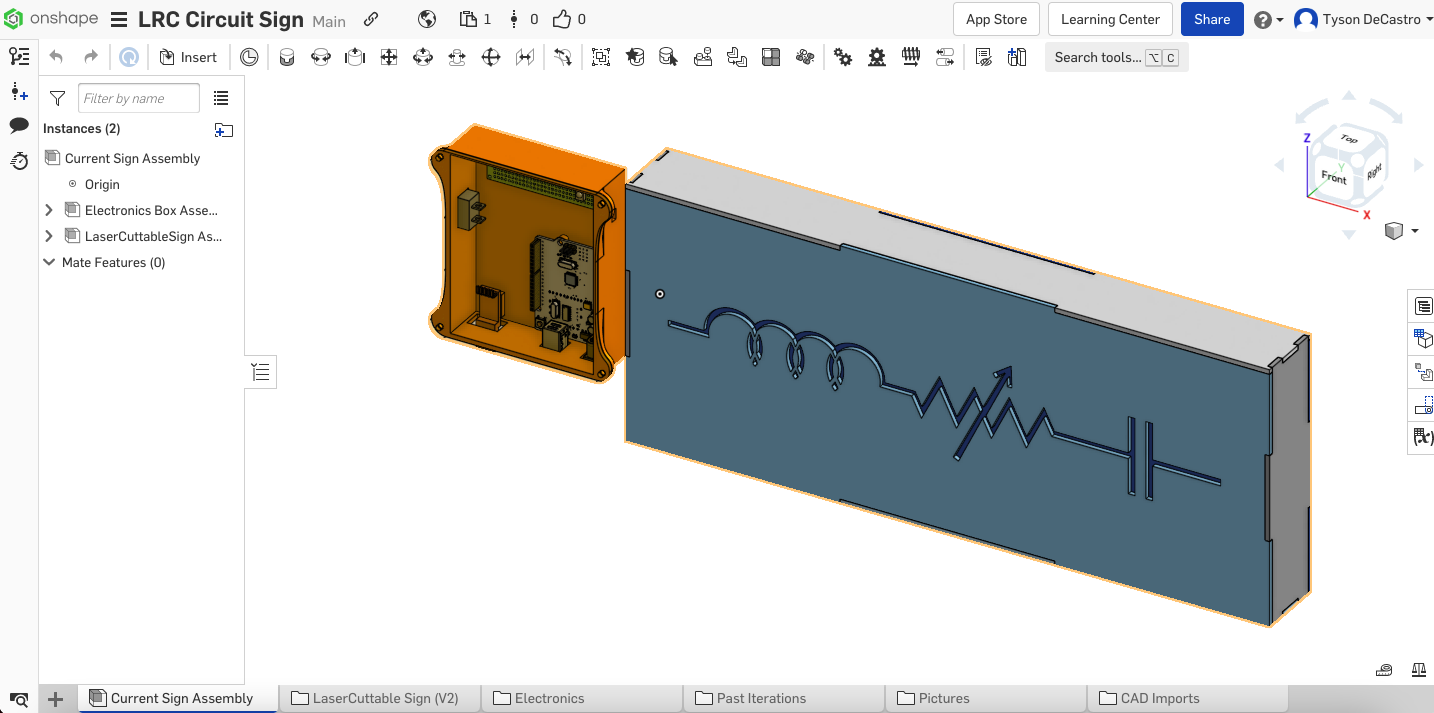Collapse the Mate Features section

49,262
